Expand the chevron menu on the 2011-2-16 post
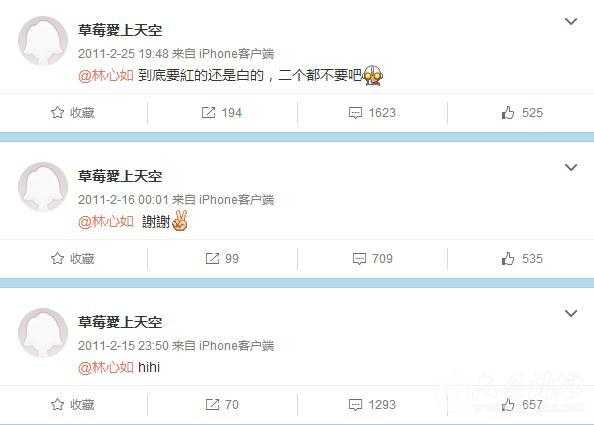 coord(571,167)
